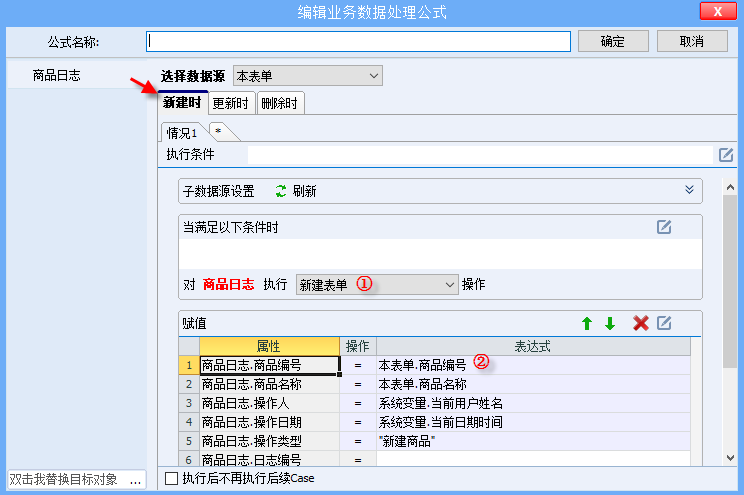Click the empty condition area under 当满足以下条件时
This screenshot has width=744, height=495.
440,254
